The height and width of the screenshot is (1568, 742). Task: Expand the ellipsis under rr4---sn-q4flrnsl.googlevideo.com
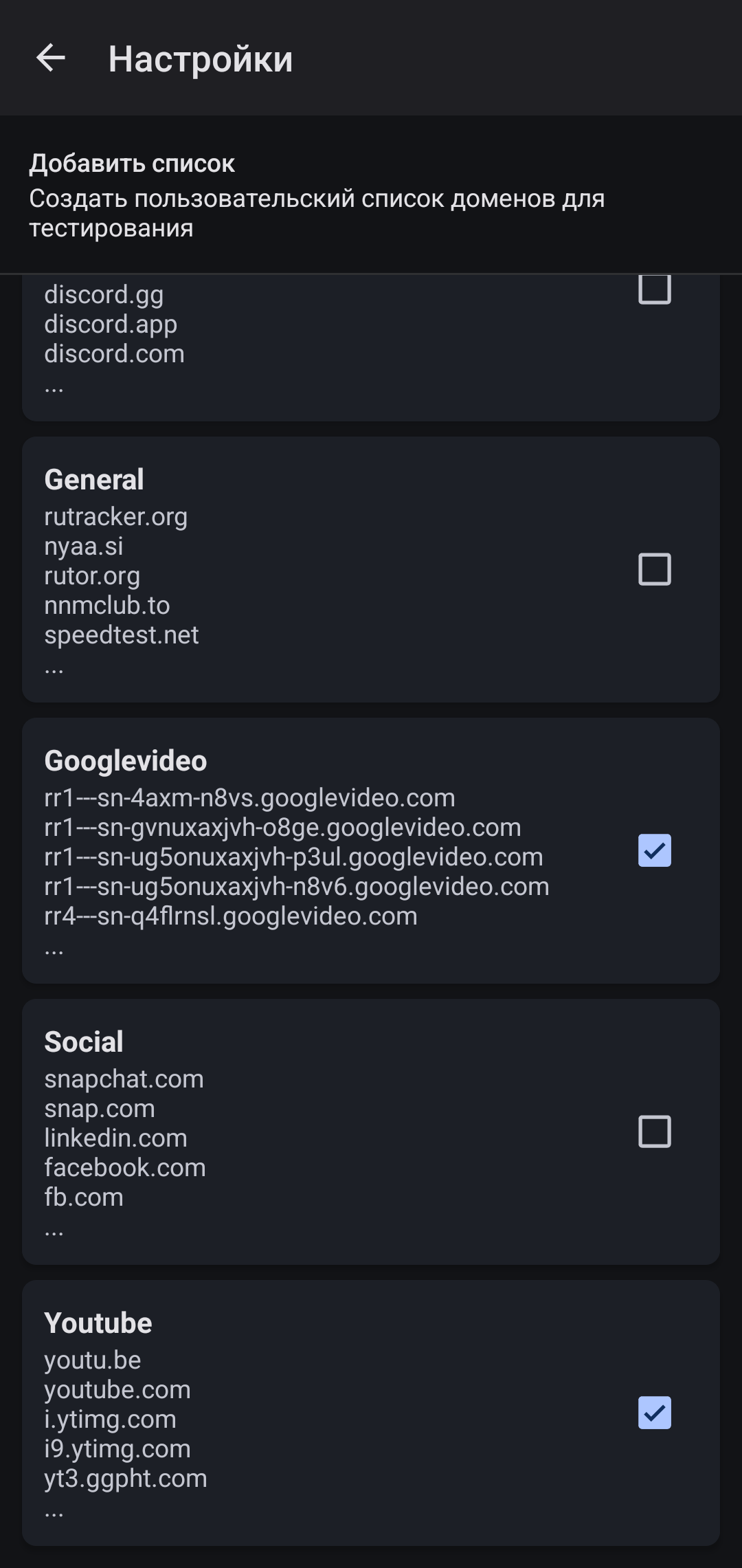pyautogui.click(x=54, y=950)
